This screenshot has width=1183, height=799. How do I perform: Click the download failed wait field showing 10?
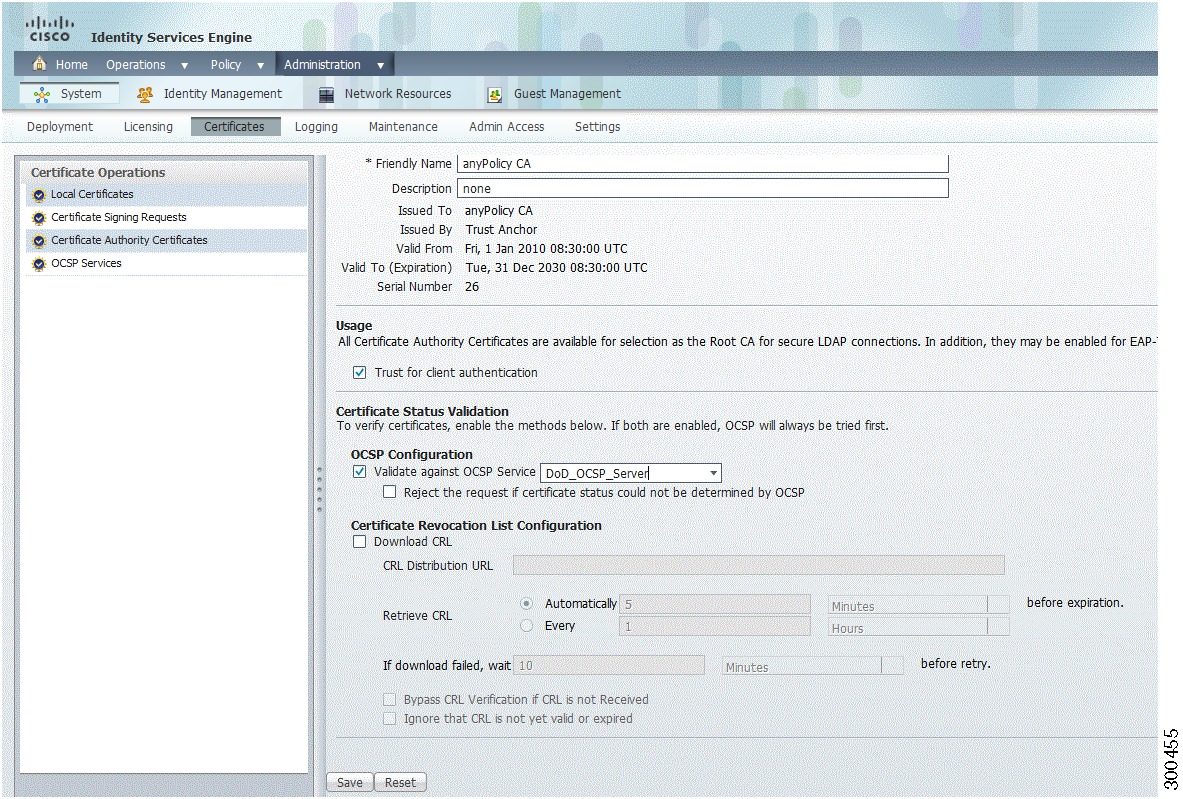tap(609, 665)
